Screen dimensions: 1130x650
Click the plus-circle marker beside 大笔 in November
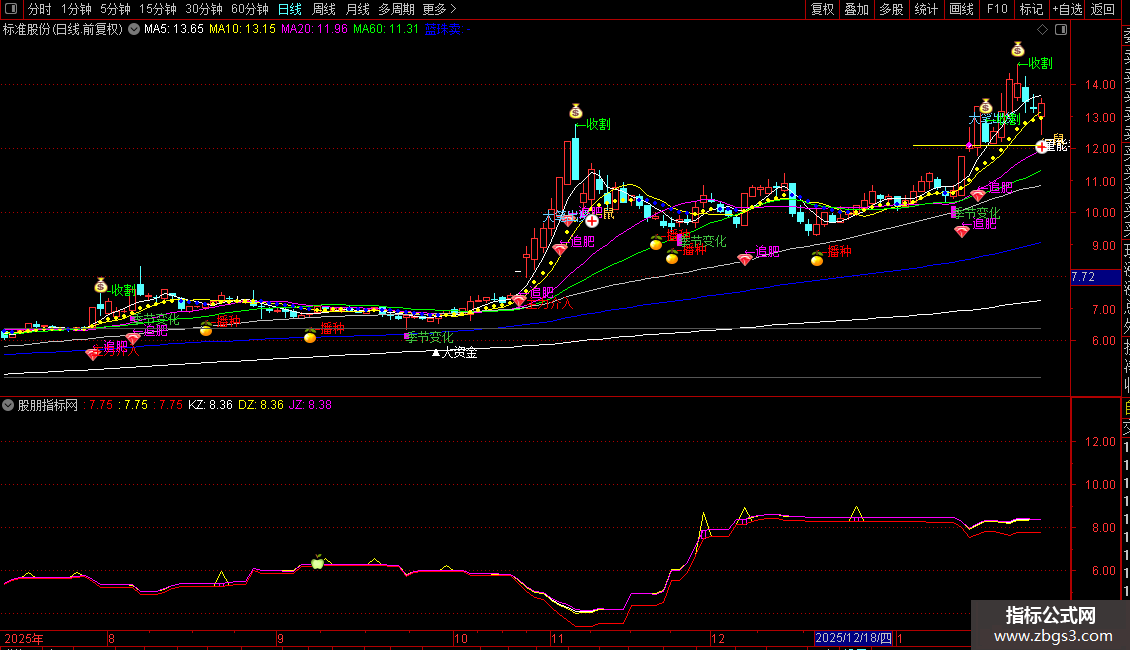pyautogui.click(x=592, y=221)
